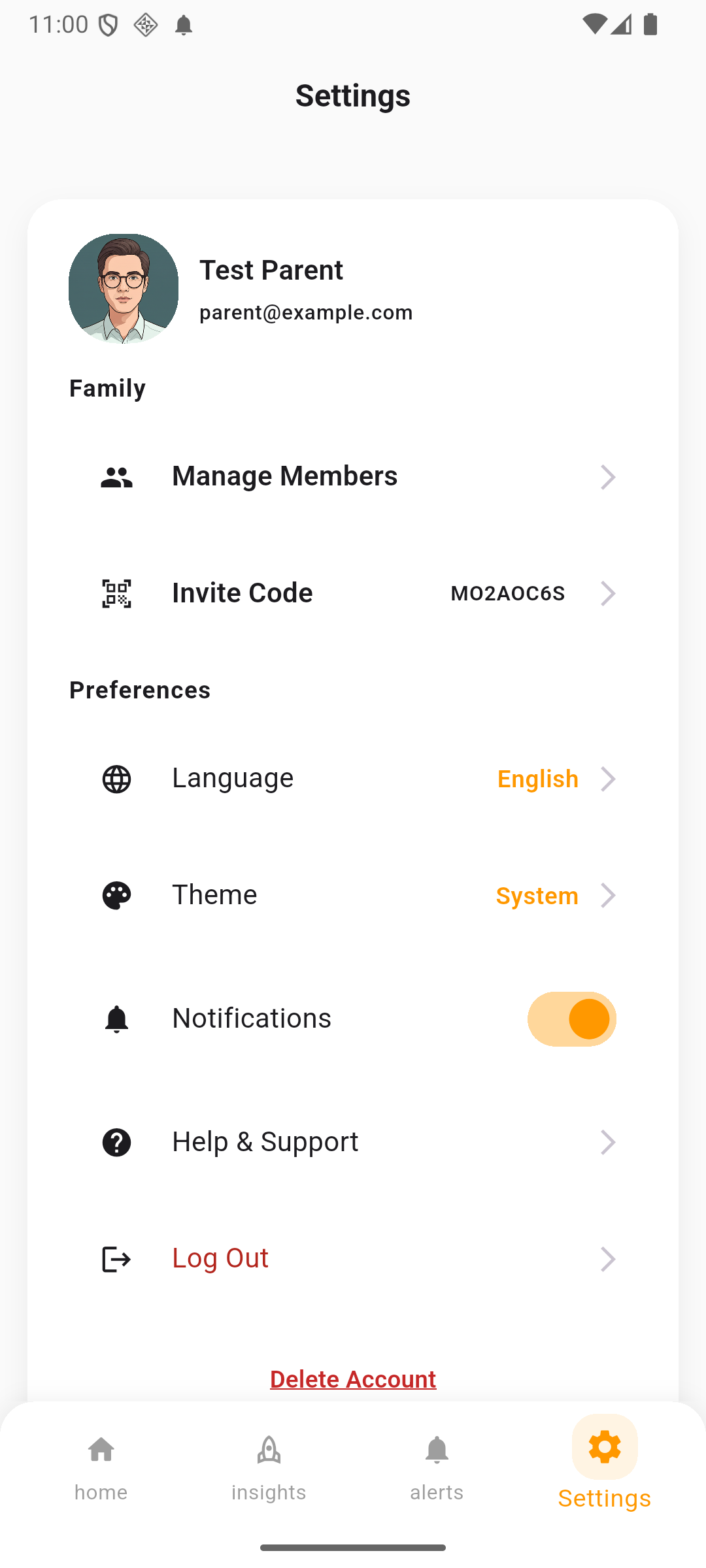
Task: Tap the Test Parent profile avatar
Action: click(124, 288)
